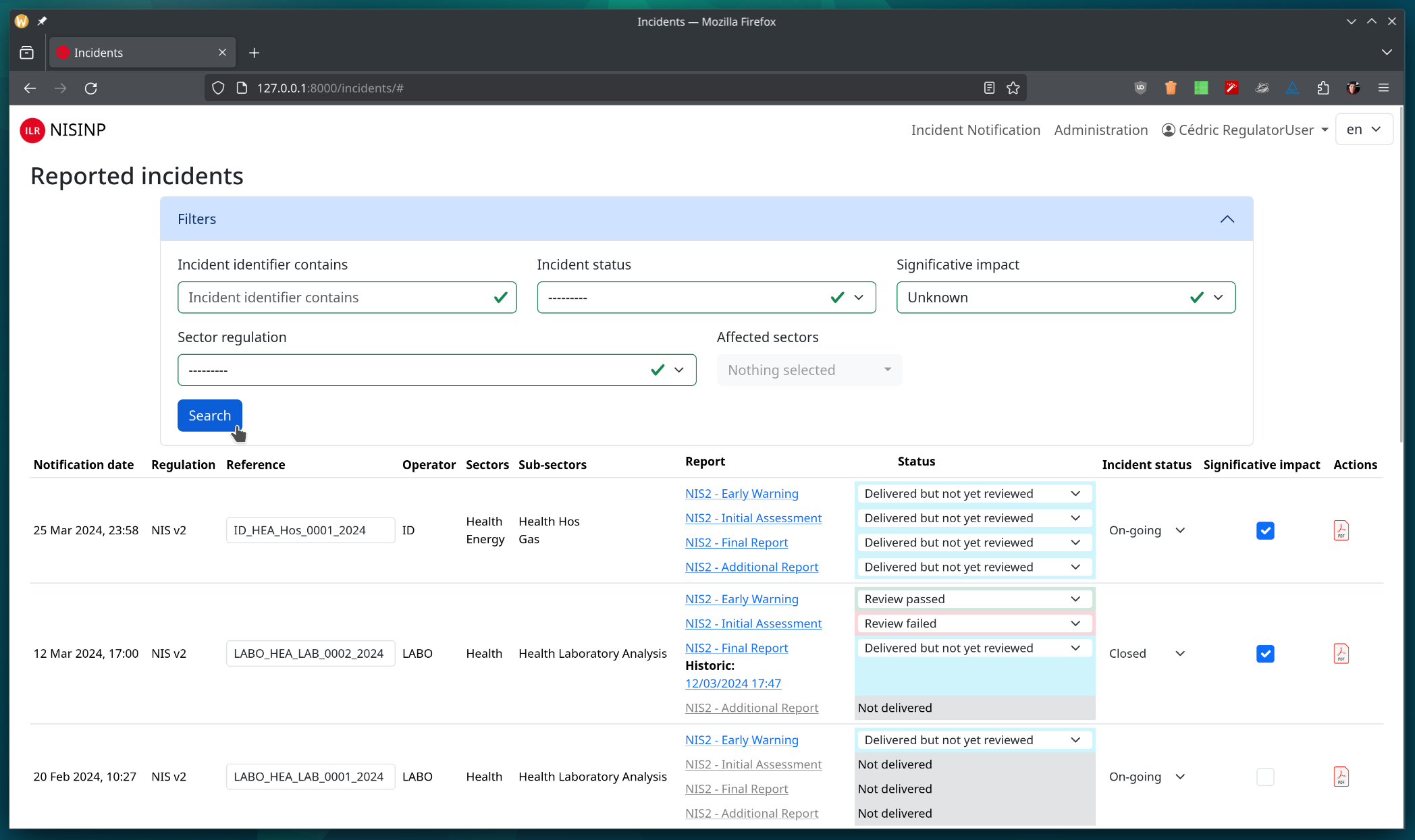
Task: Click the NISINP ILR logo
Action: 32,130
